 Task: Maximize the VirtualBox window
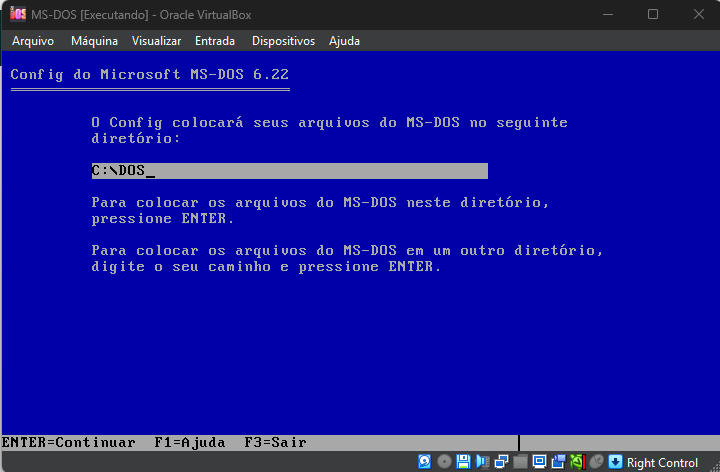653,14
